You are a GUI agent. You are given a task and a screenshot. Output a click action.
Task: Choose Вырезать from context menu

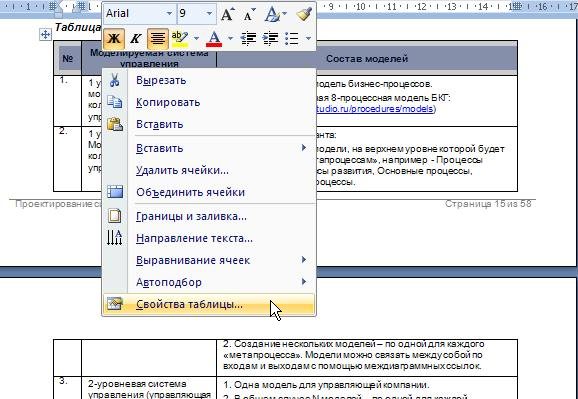tap(209, 80)
